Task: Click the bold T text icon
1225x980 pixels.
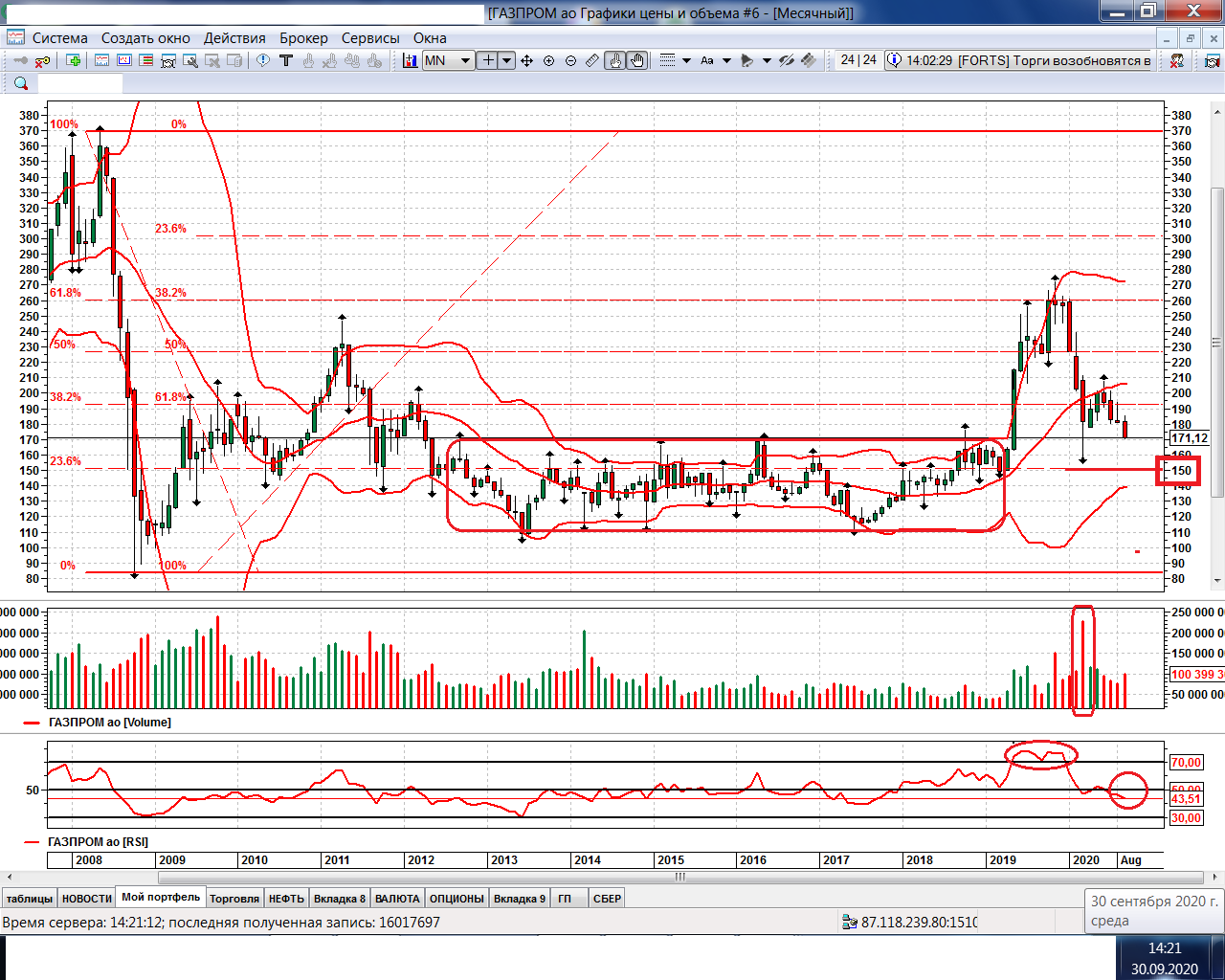Action: 286,60
